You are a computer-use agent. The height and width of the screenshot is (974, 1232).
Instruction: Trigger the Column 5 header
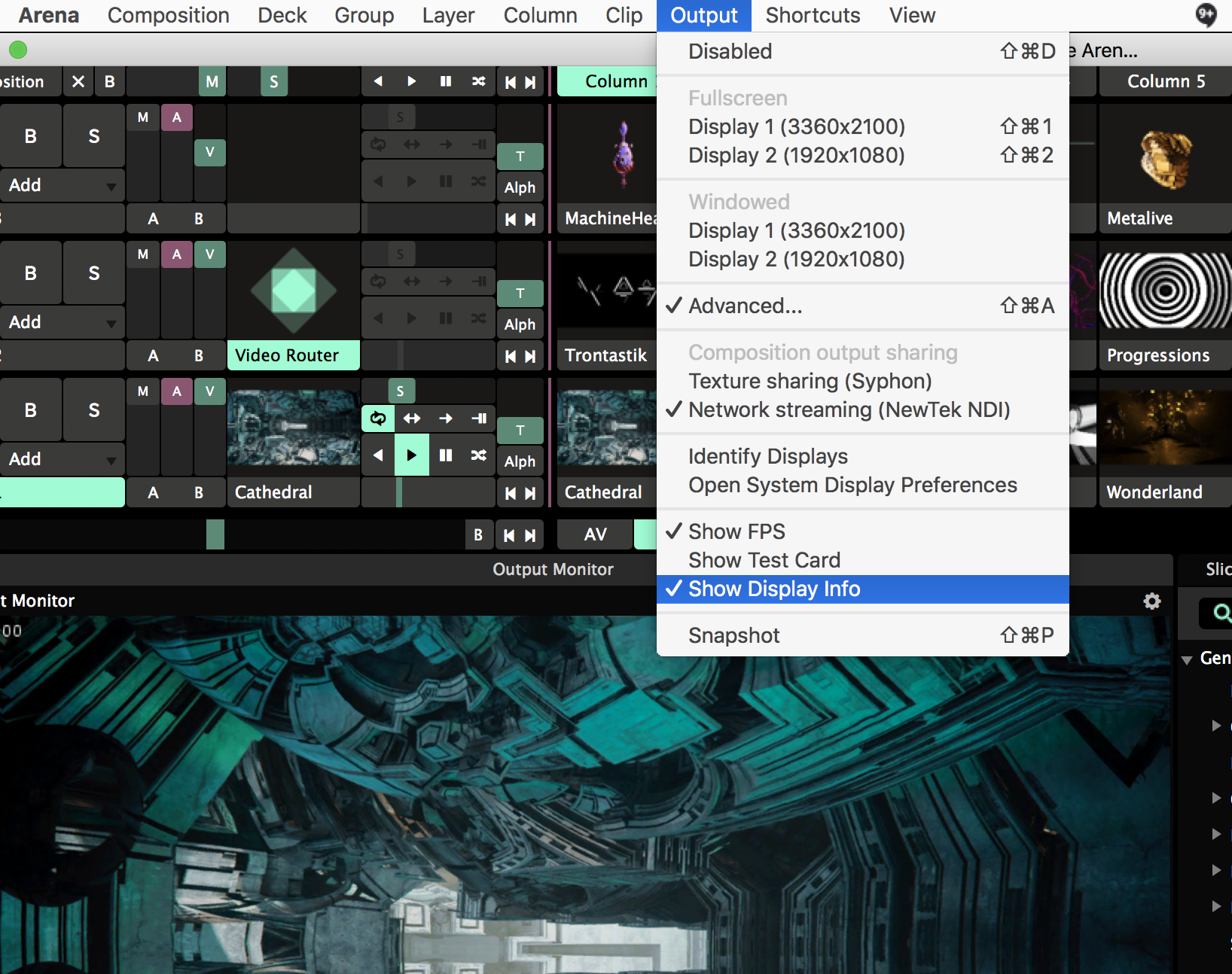pyautogui.click(x=1165, y=81)
